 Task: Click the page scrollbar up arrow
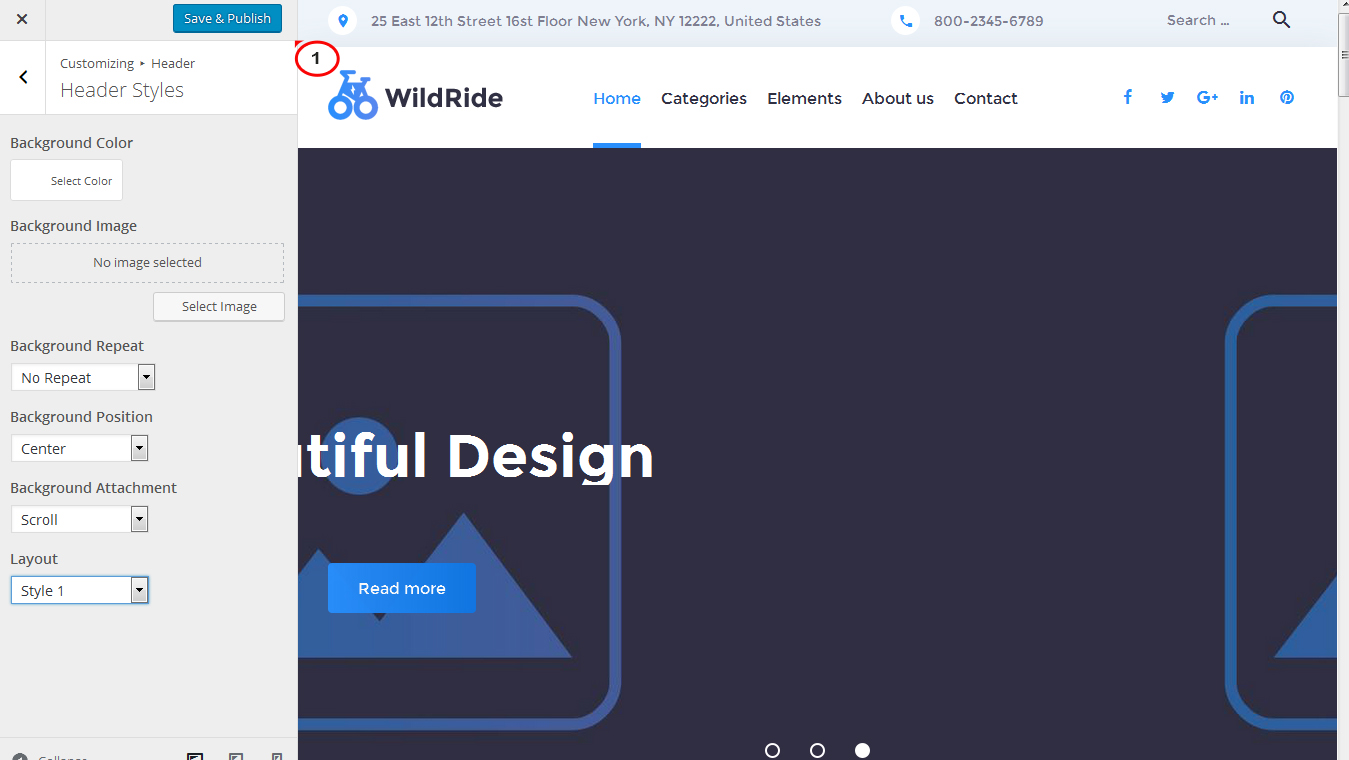coord(1343,7)
